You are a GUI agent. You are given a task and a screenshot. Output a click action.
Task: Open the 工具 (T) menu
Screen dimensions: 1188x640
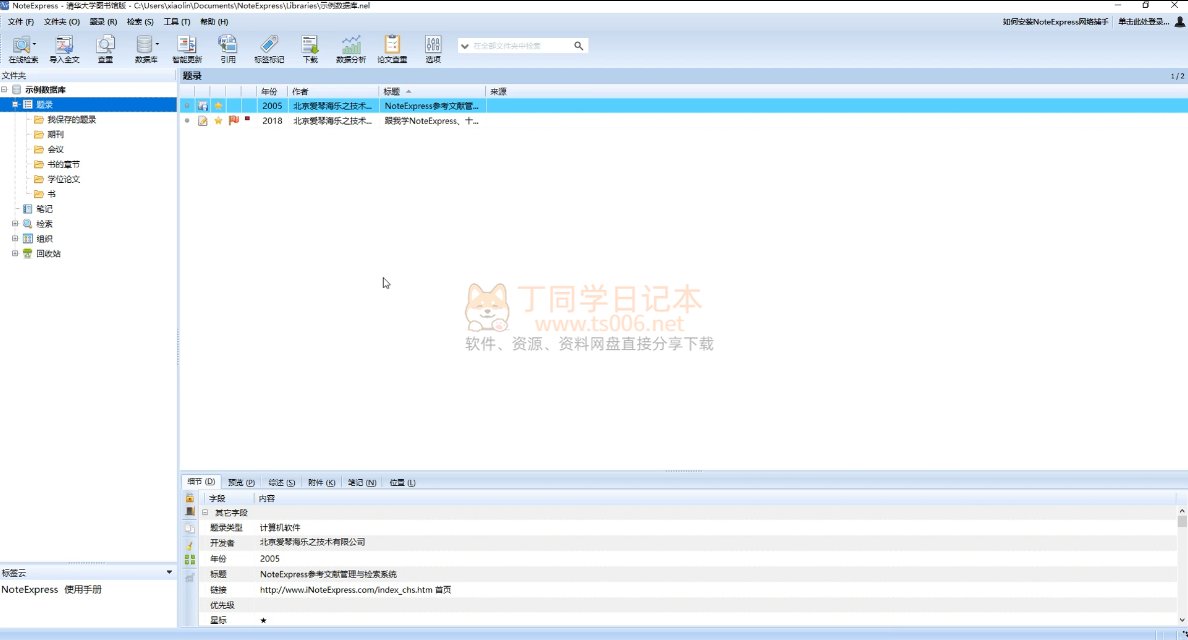point(177,22)
